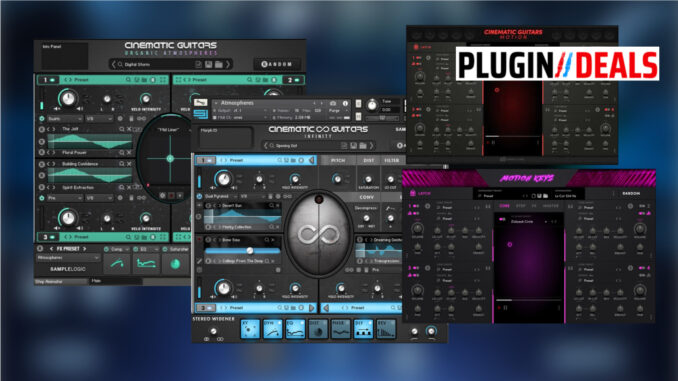Open DLY effect tile in Infinity FX bar
The height and width of the screenshot is (381, 678).
click(363, 329)
